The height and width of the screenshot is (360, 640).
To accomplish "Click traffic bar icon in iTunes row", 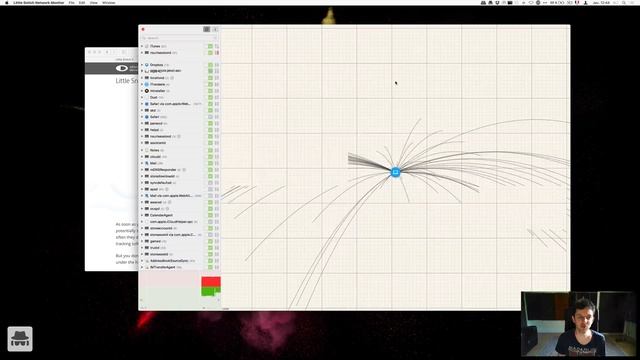I will (217, 46).
